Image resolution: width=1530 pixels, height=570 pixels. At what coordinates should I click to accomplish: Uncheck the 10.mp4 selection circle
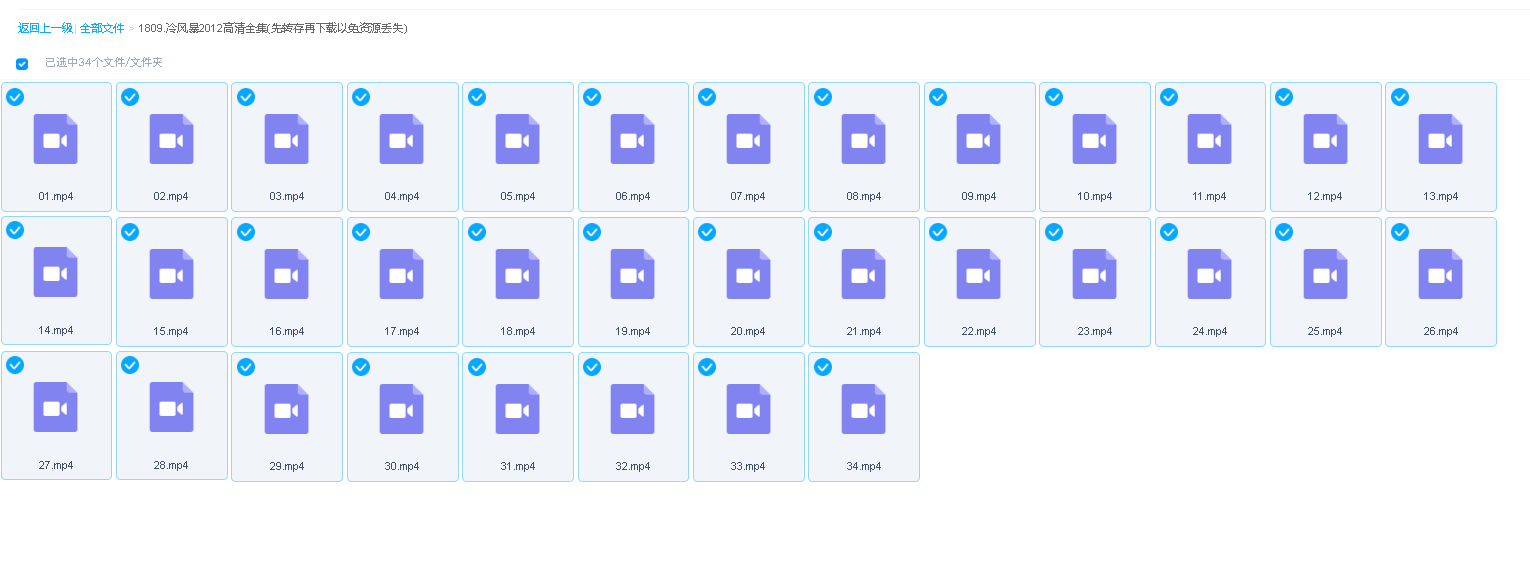[1054, 97]
